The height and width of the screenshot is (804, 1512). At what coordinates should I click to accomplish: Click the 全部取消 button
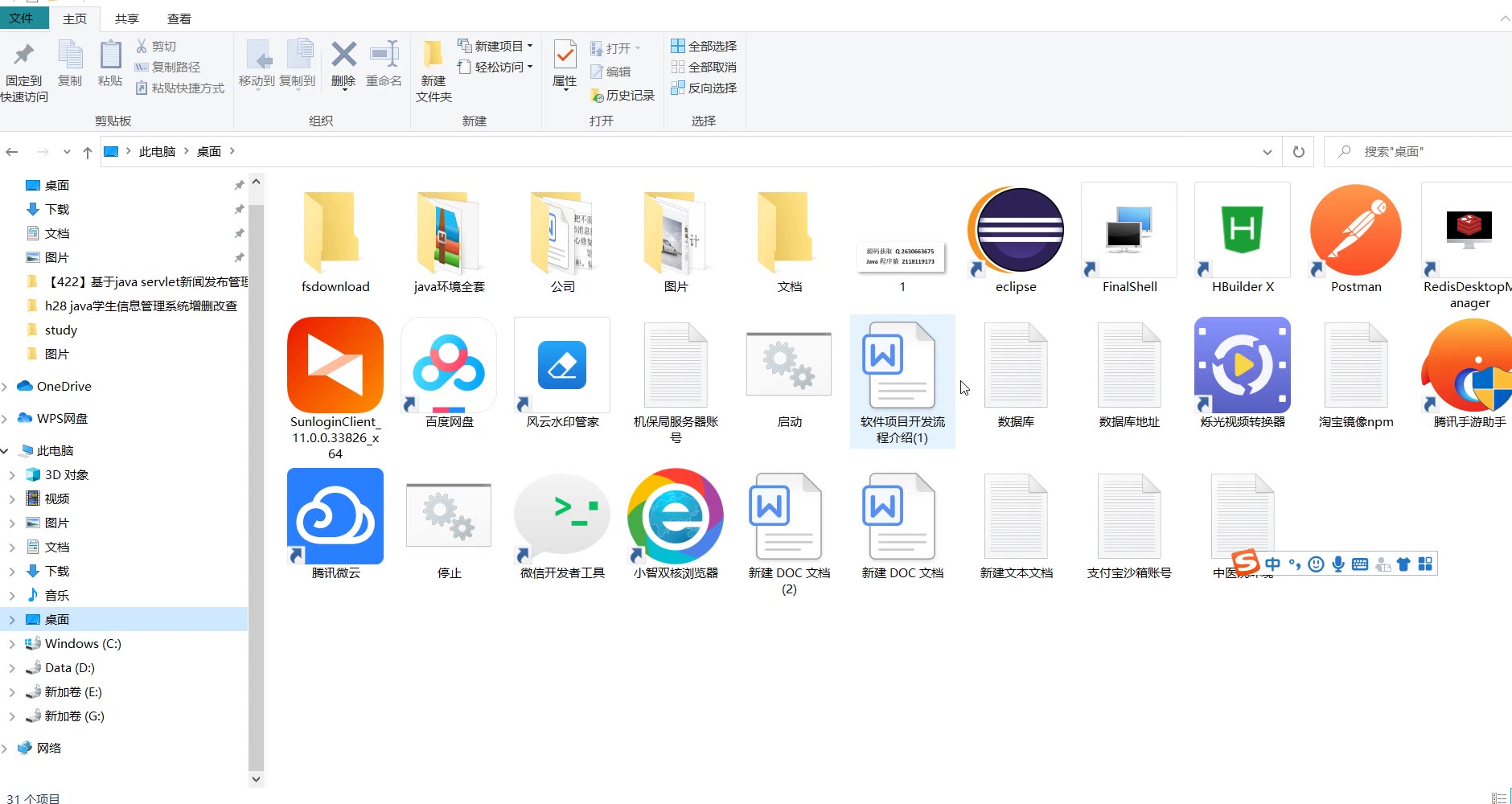(704, 67)
